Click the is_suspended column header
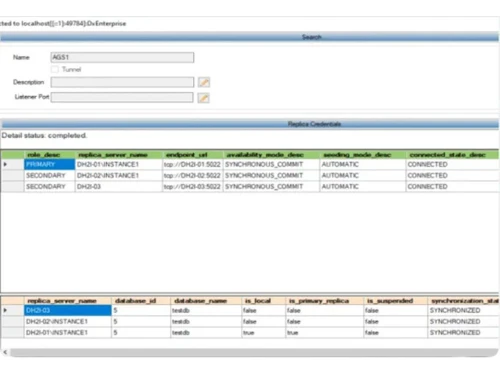 point(395,301)
